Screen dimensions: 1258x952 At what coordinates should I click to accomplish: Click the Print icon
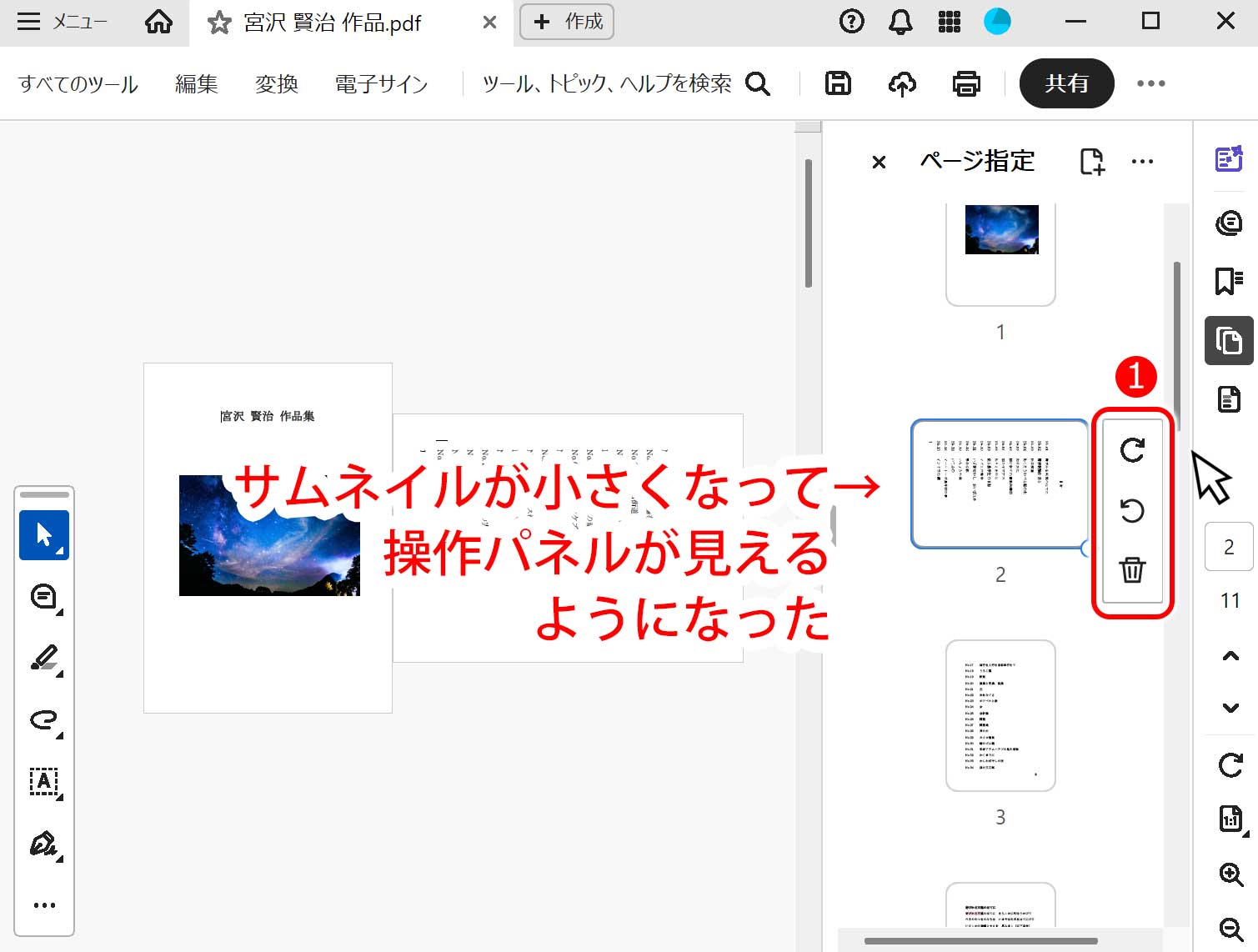click(x=966, y=83)
